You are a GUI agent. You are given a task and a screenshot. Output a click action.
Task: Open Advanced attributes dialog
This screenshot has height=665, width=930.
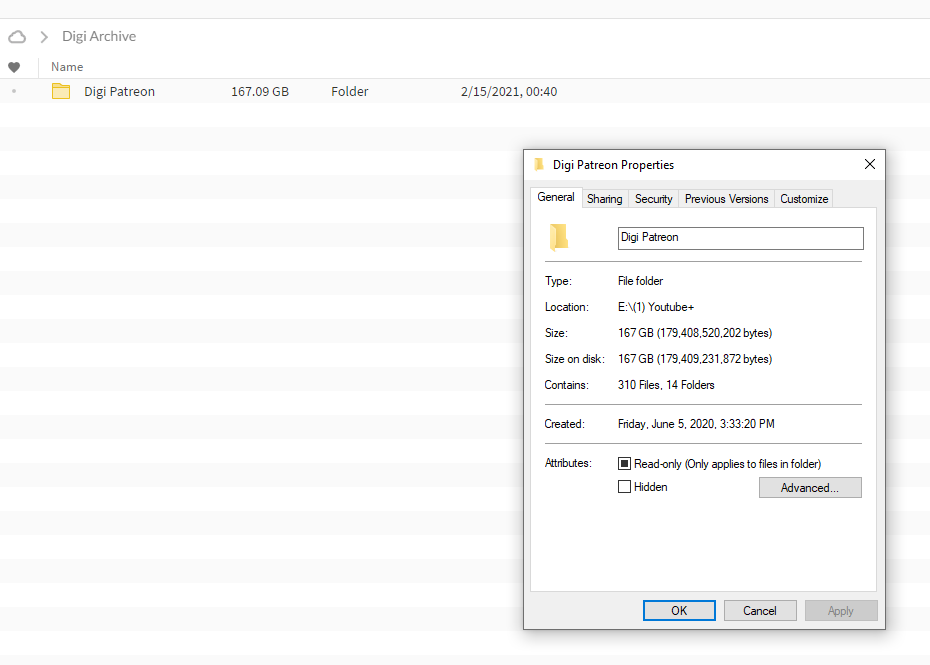coord(810,488)
